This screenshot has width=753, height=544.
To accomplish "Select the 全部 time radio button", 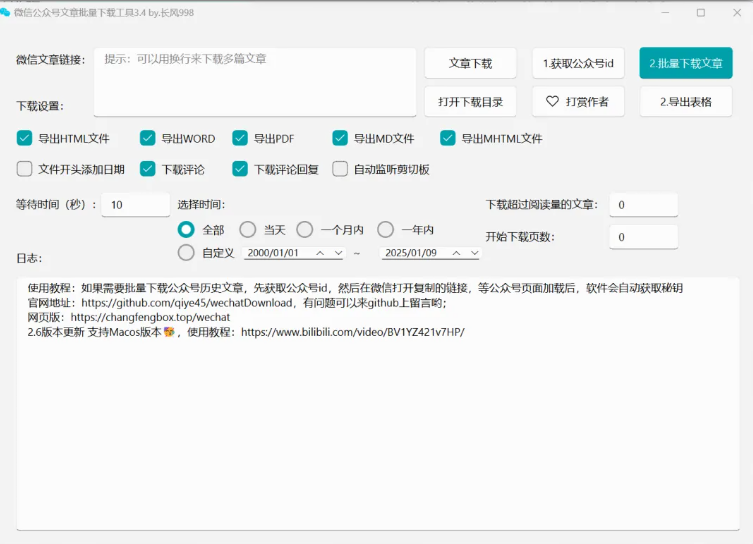I will point(186,230).
